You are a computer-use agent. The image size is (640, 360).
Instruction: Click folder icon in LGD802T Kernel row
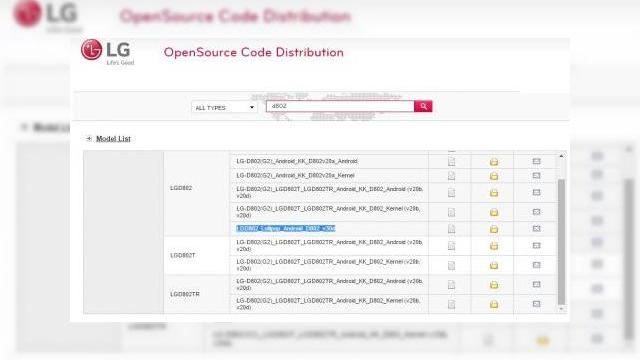494,265
